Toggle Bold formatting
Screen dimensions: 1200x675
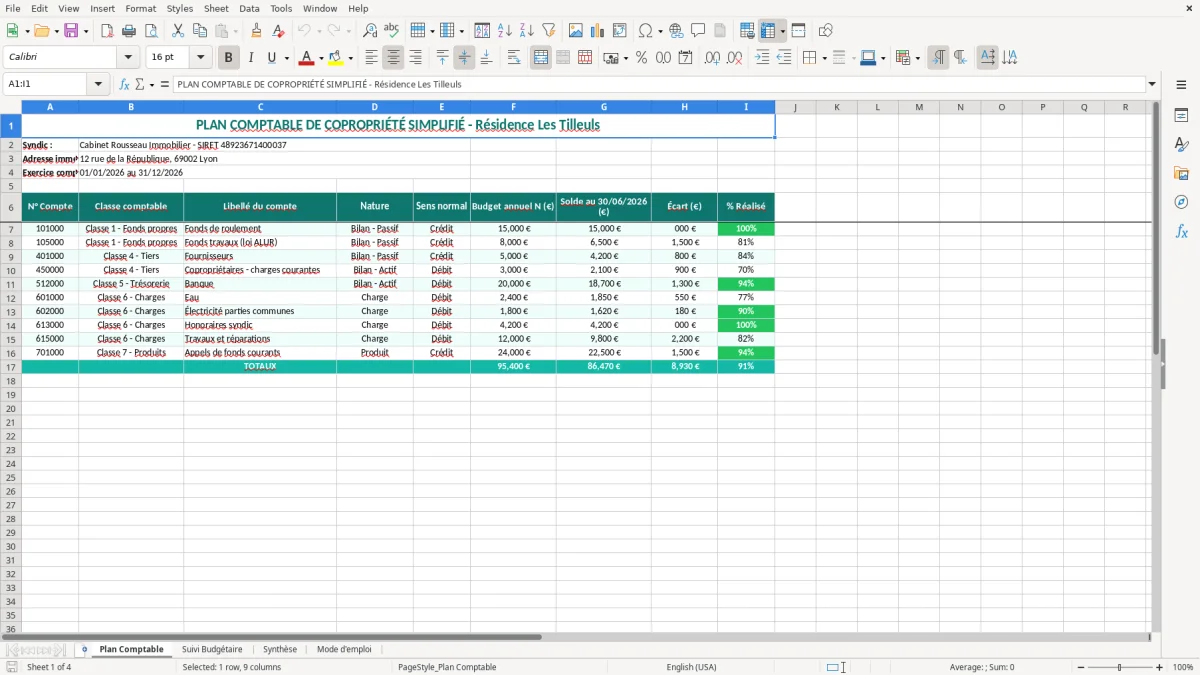point(228,58)
